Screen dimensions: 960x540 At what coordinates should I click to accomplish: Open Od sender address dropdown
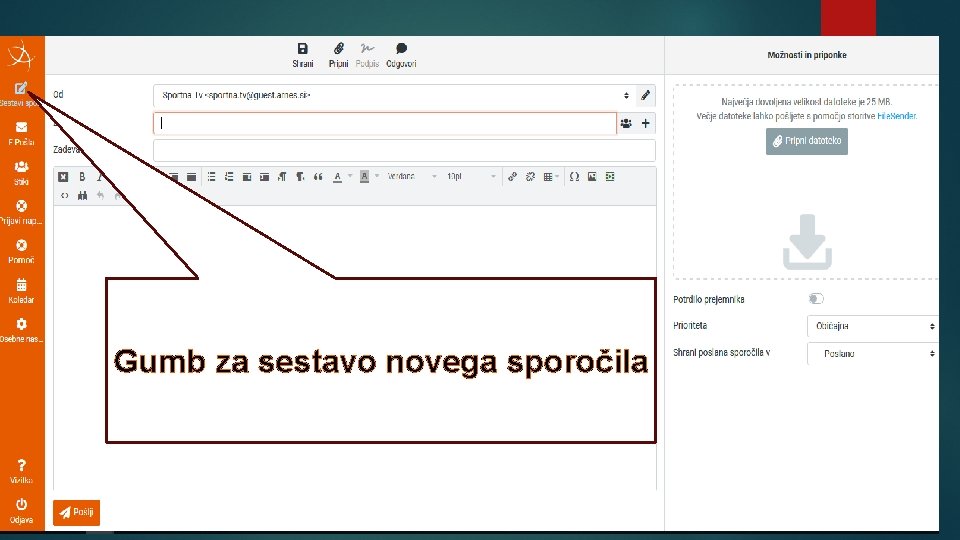[394, 96]
